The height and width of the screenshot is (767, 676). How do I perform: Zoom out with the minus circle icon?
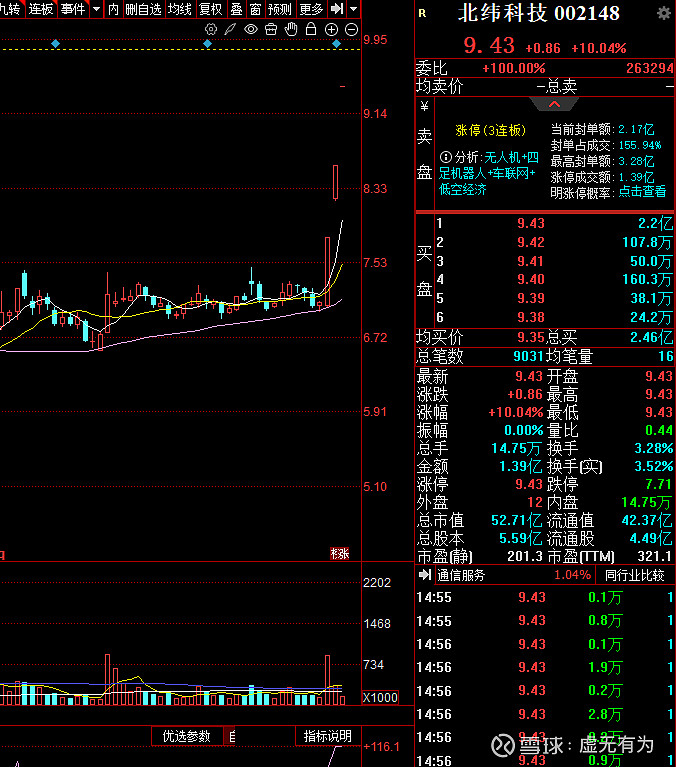point(351,29)
